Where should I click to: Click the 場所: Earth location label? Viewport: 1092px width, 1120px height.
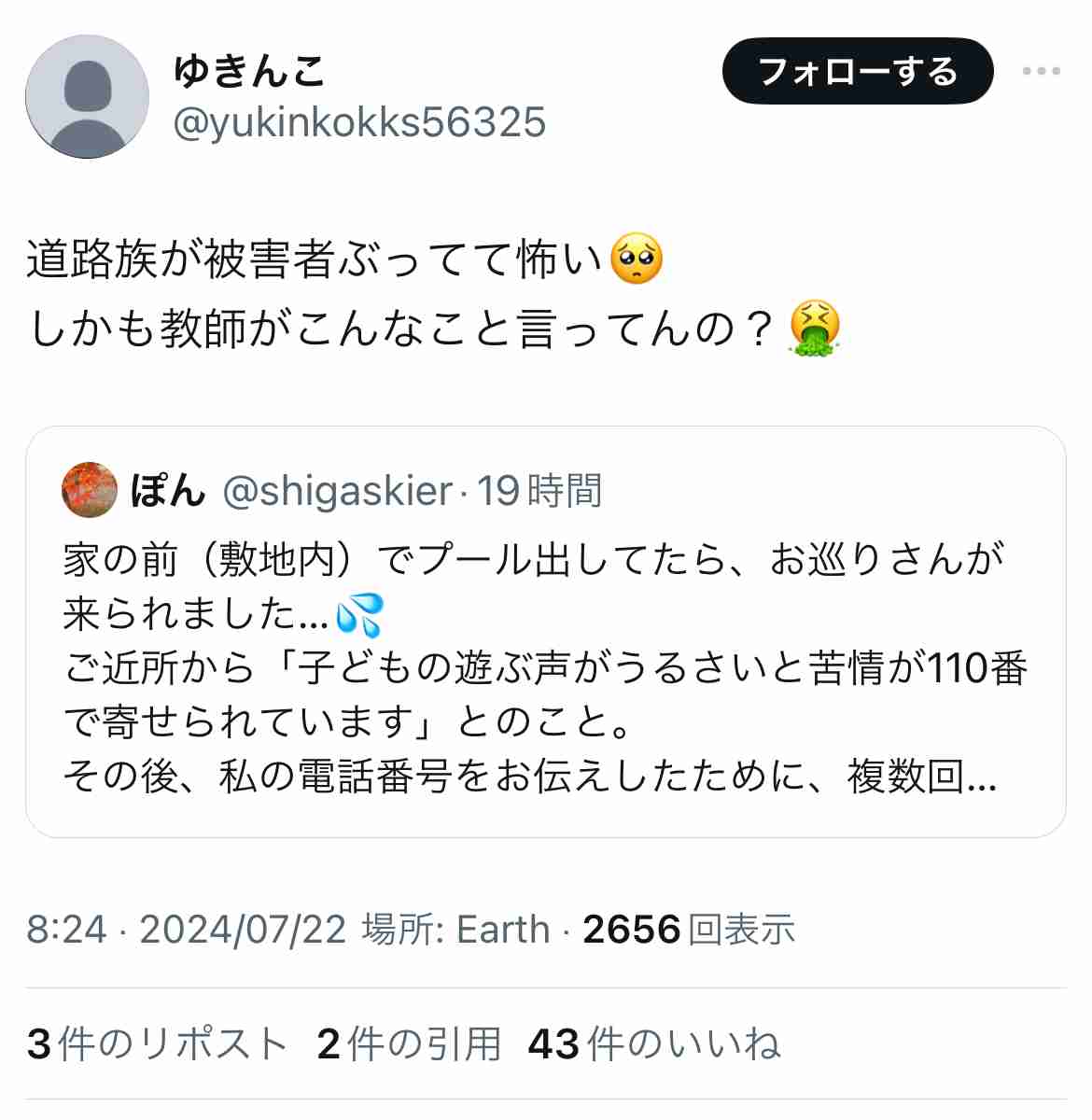click(x=455, y=930)
